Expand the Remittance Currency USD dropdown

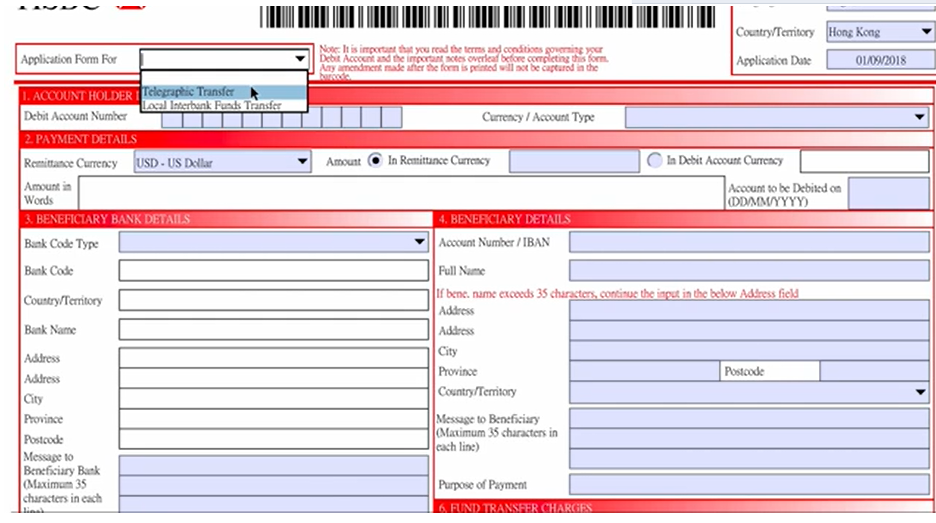coord(302,162)
